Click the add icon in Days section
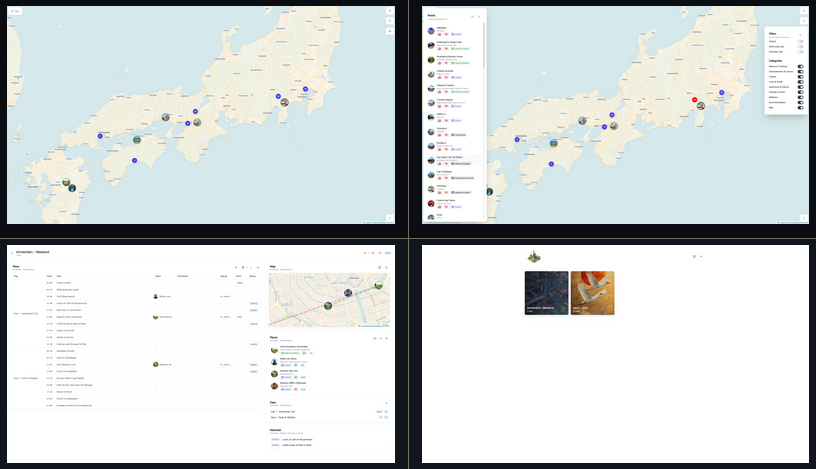Image resolution: width=816 pixels, height=469 pixels. tap(387, 403)
